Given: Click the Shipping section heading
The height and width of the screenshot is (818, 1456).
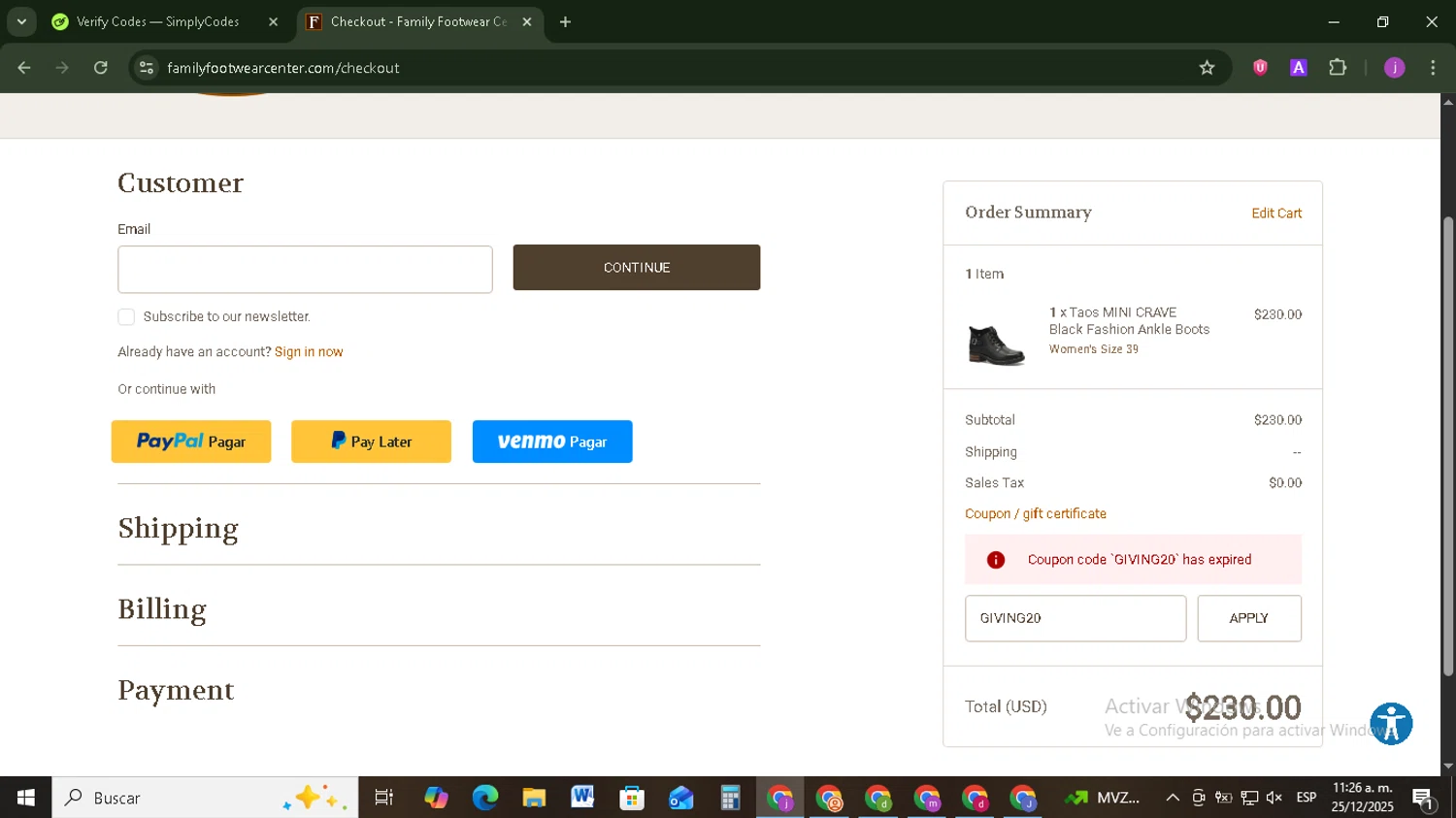Looking at the screenshot, I should point(178,528).
